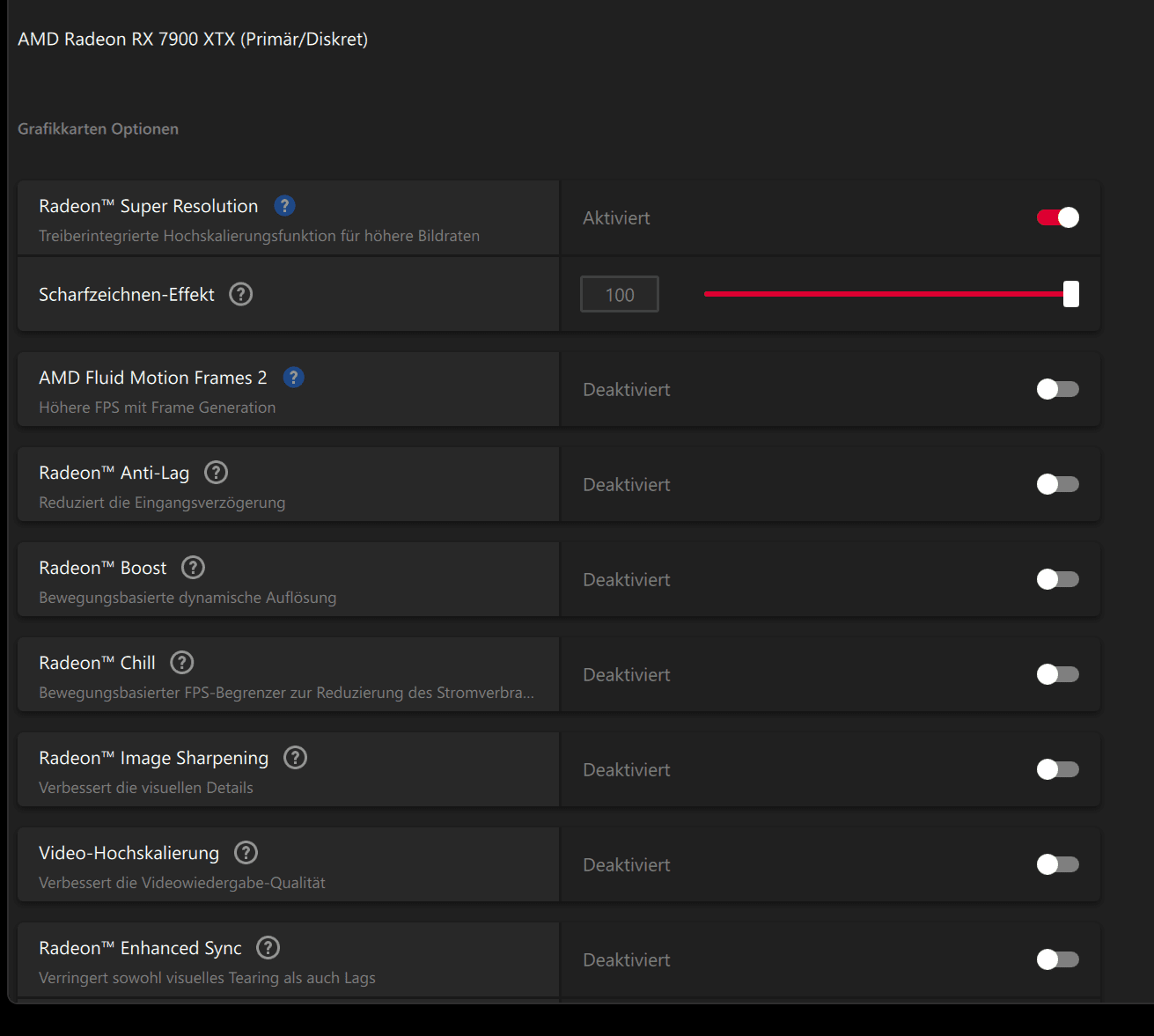The width and height of the screenshot is (1154, 1036).
Task: Turn on Radeon Enhanced Sync
Action: pyautogui.click(x=1058, y=959)
